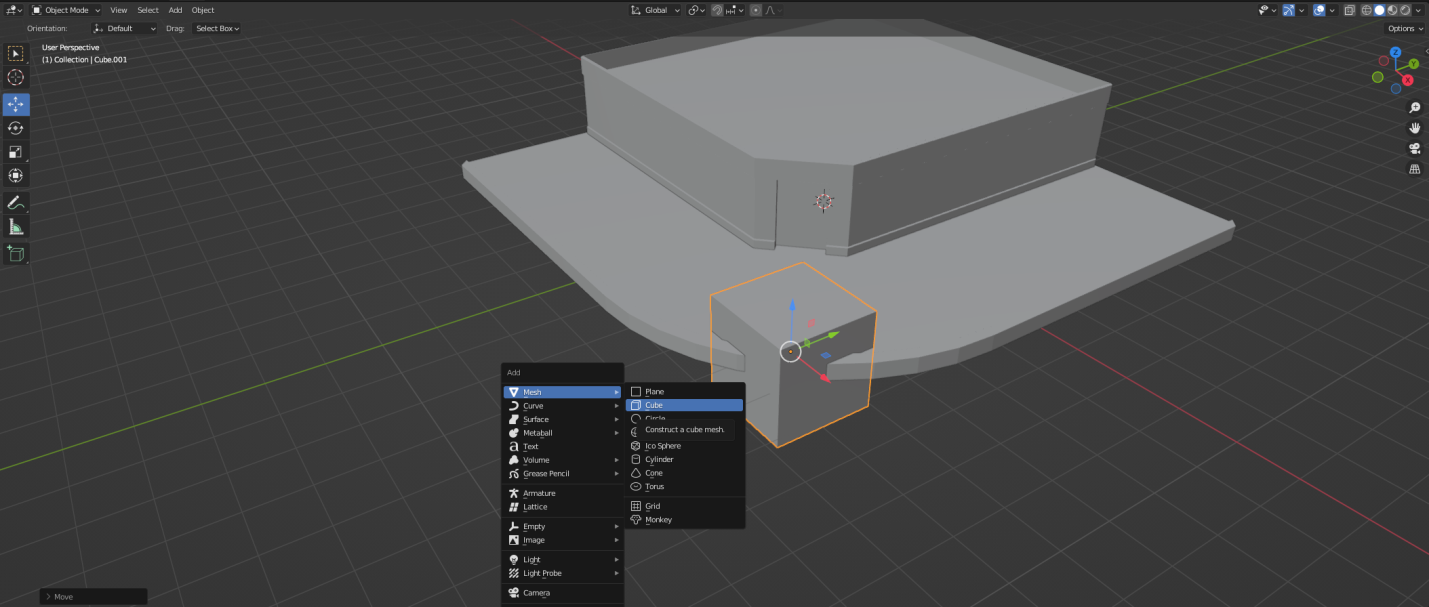Viewport: 1429px width, 607px height.
Task: Add a Cube mesh
Action: click(x=685, y=405)
